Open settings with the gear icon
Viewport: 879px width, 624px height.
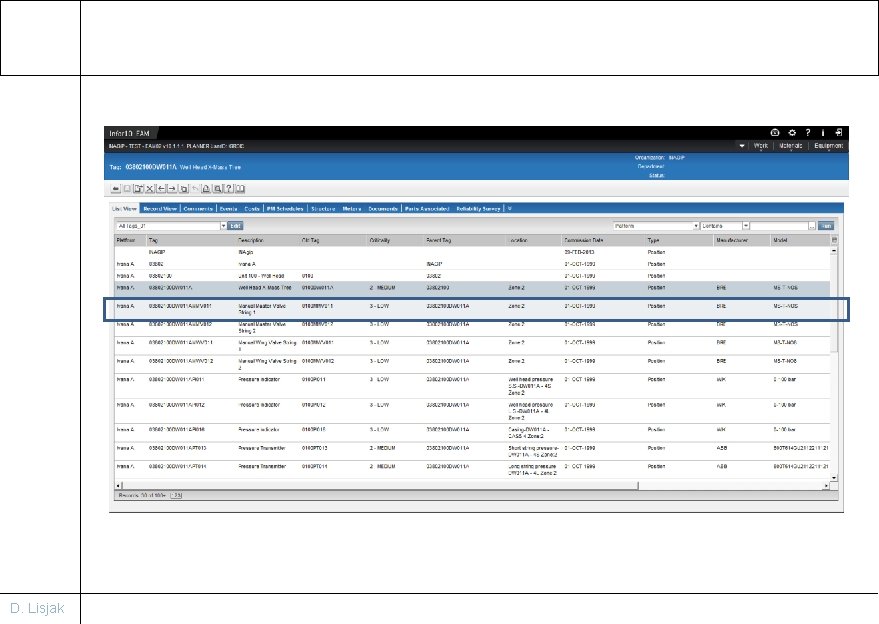point(792,133)
